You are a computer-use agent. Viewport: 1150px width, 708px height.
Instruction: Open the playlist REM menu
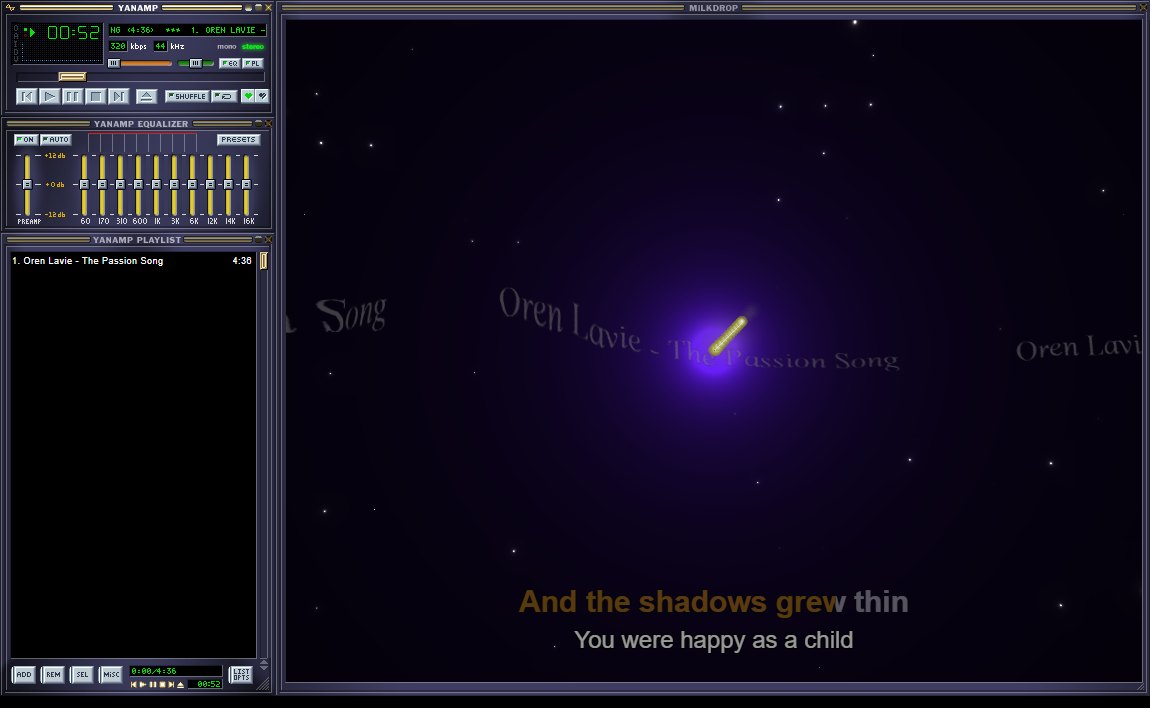(x=53, y=674)
